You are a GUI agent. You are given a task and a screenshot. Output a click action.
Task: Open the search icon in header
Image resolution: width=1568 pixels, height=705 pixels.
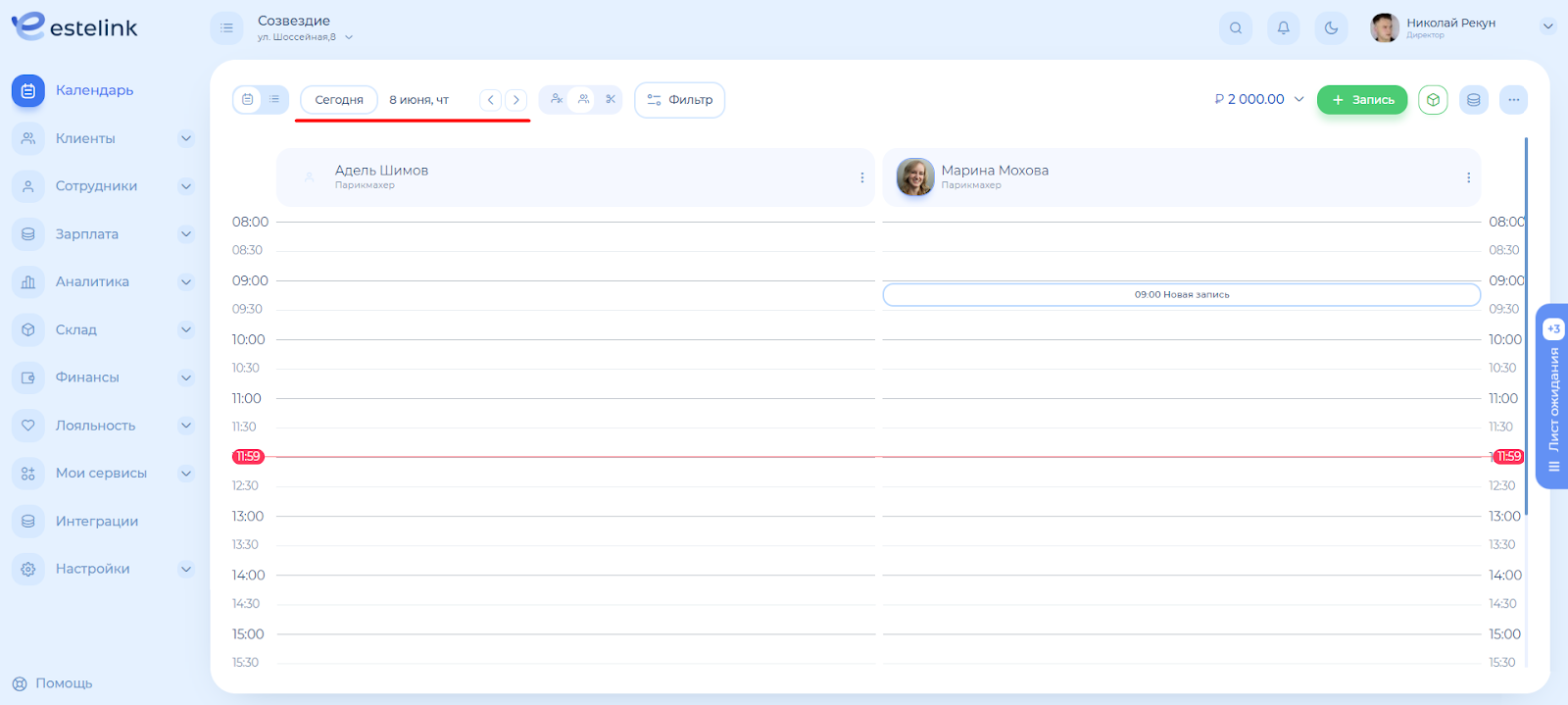(1235, 28)
